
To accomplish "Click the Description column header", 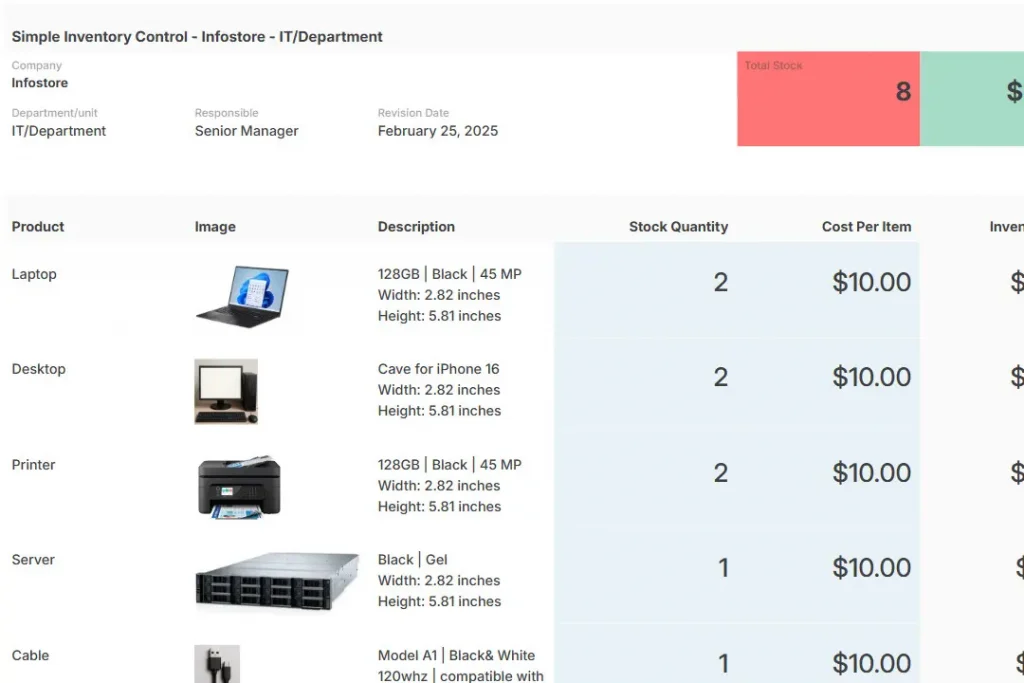I will coord(416,227).
